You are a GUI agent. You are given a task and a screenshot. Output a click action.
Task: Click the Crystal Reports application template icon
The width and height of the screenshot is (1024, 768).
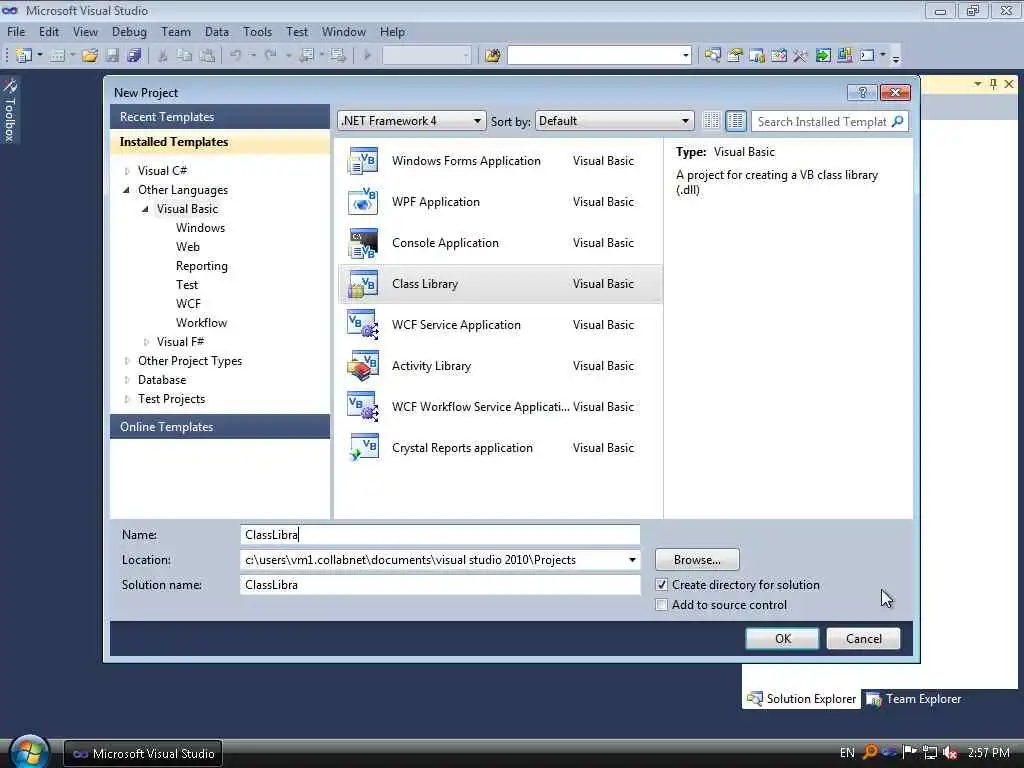pyautogui.click(x=363, y=448)
